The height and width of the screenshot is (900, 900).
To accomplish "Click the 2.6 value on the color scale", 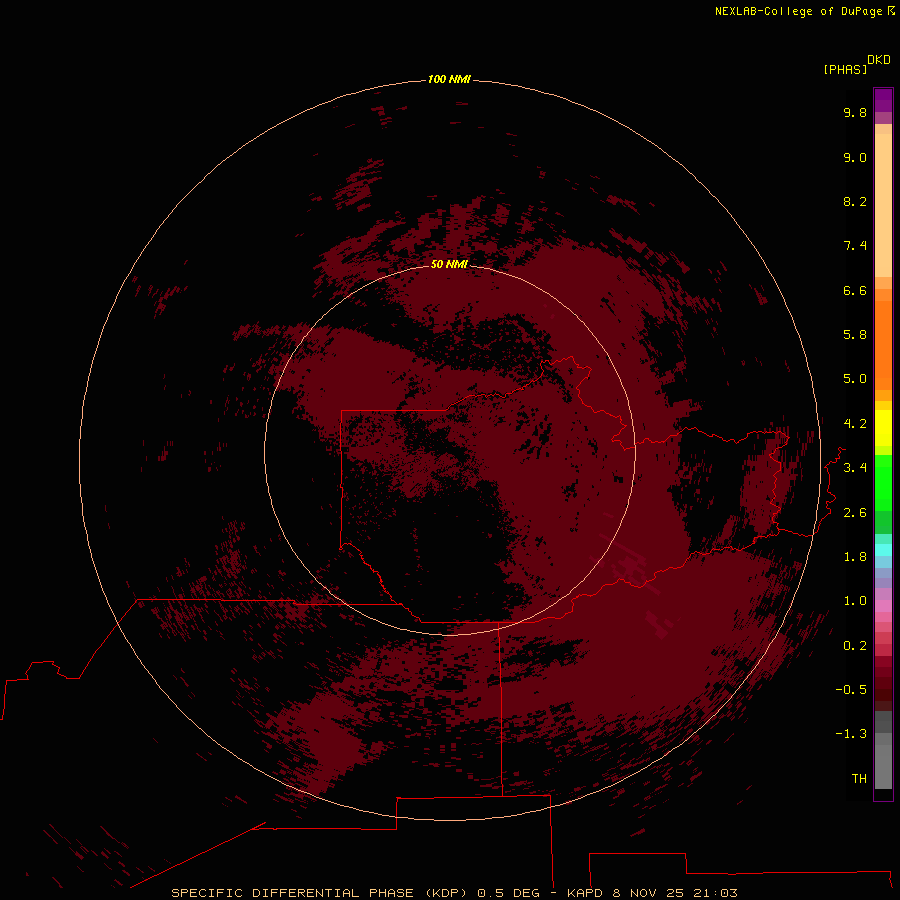I will (855, 513).
